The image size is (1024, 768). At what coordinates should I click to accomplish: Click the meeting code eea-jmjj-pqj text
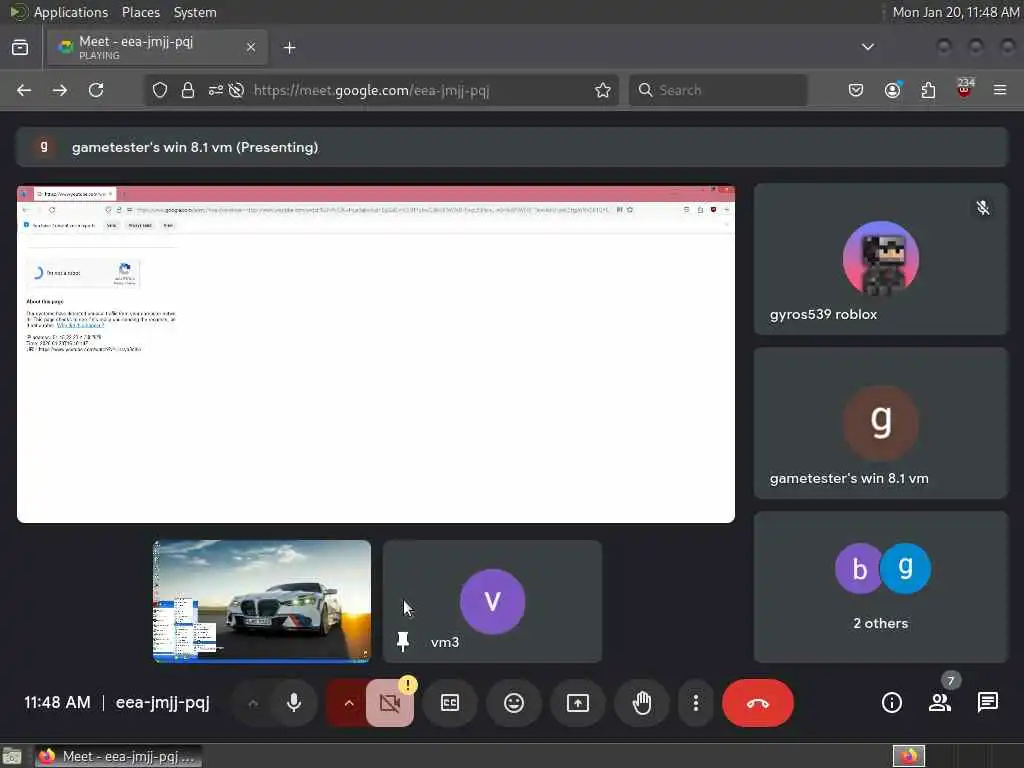click(163, 703)
